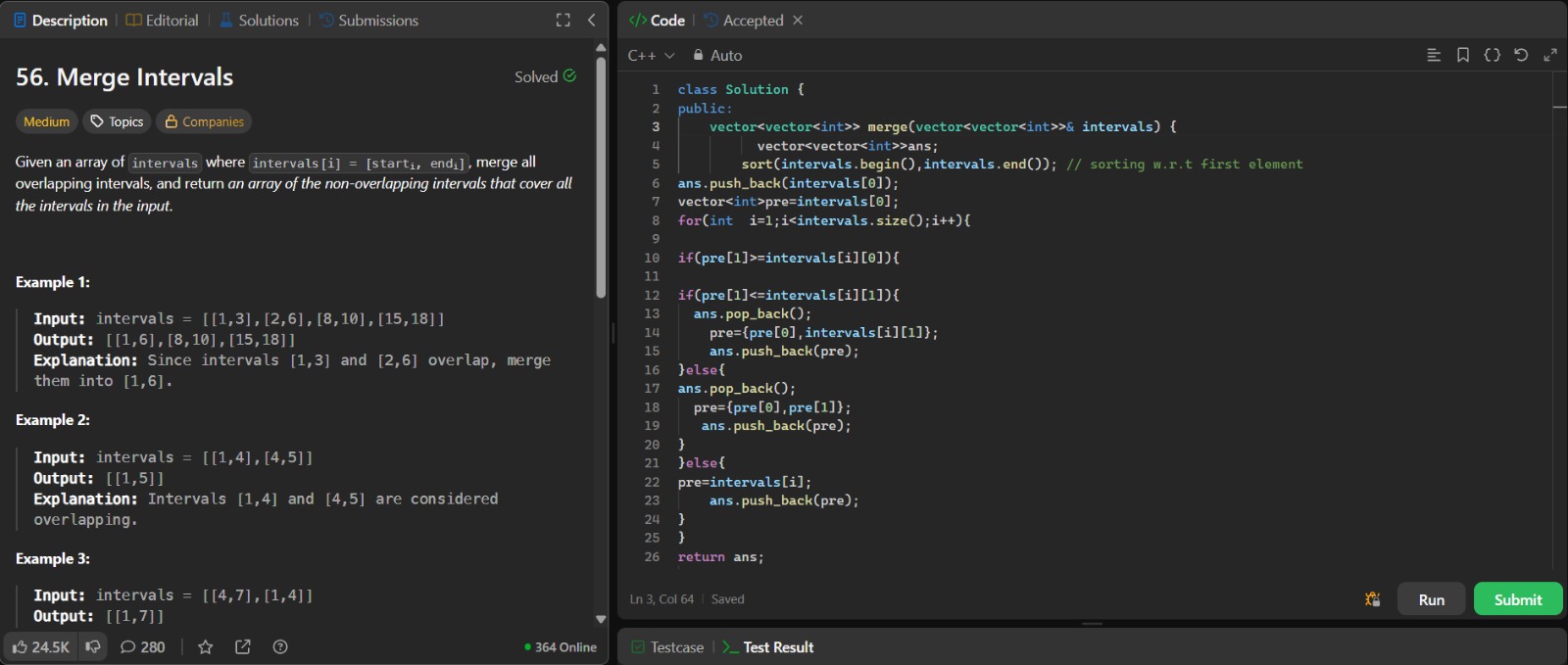The height and width of the screenshot is (665, 1568).
Task: Switch to the Editorial tab
Action: 162,20
